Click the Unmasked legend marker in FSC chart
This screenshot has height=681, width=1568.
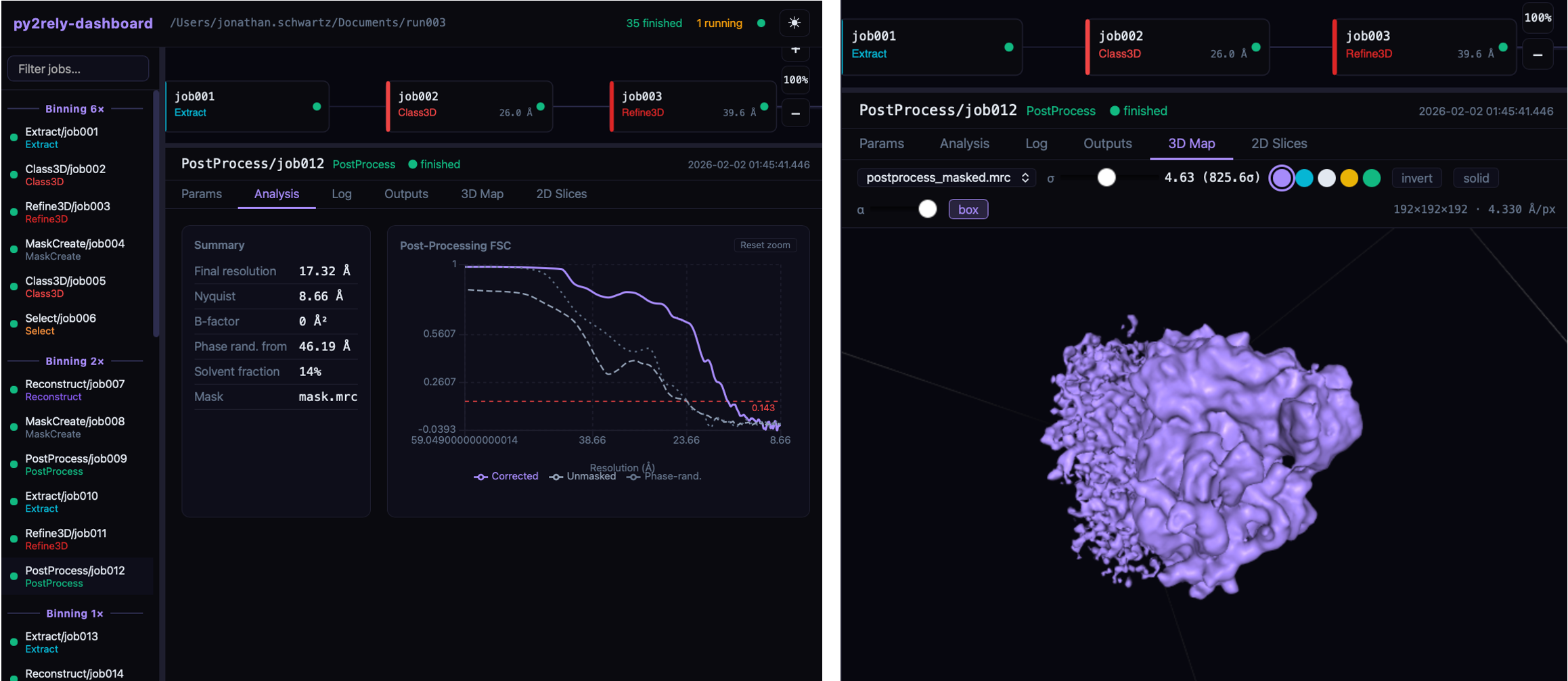(x=556, y=477)
